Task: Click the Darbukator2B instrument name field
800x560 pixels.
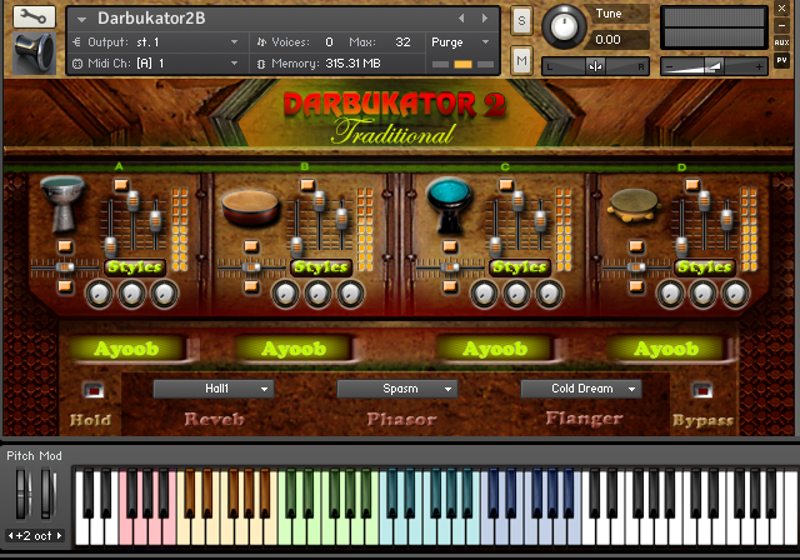Action: click(x=152, y=18)
